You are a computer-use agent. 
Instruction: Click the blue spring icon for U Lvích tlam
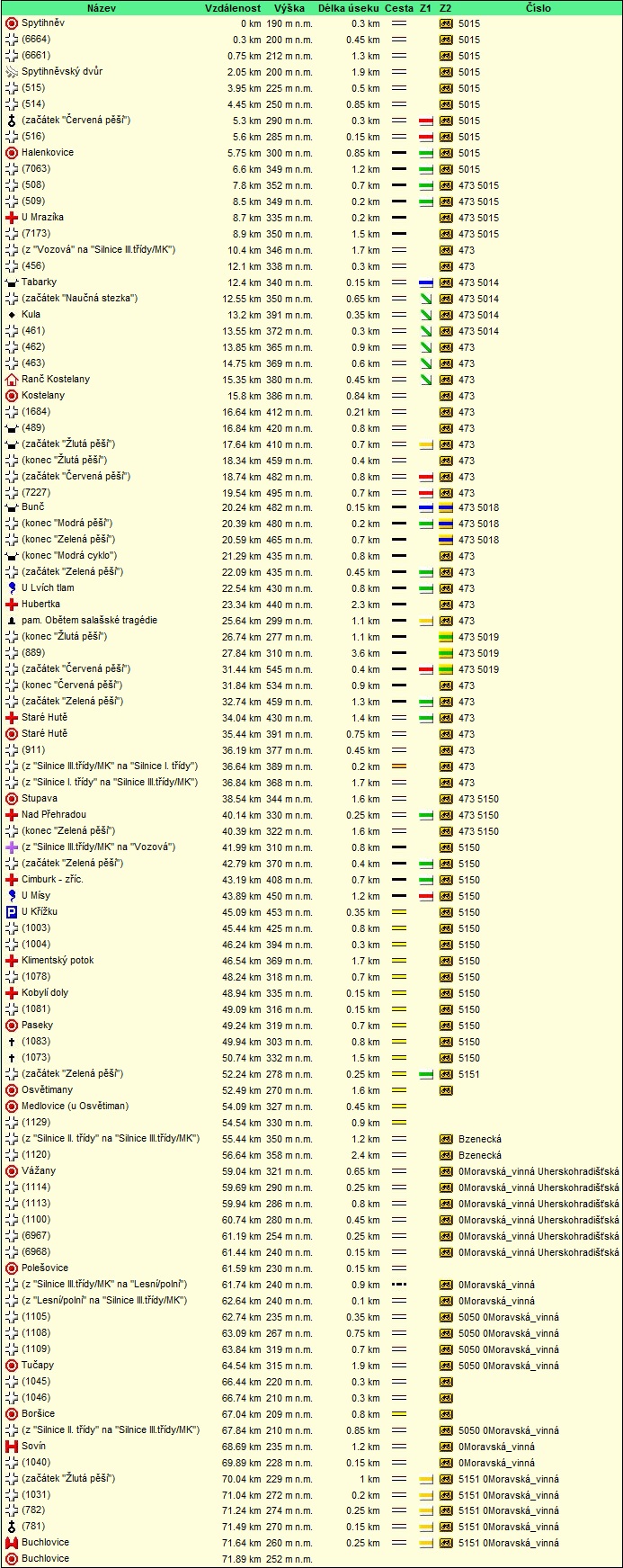pyautogui.click(x=12, y=588)
